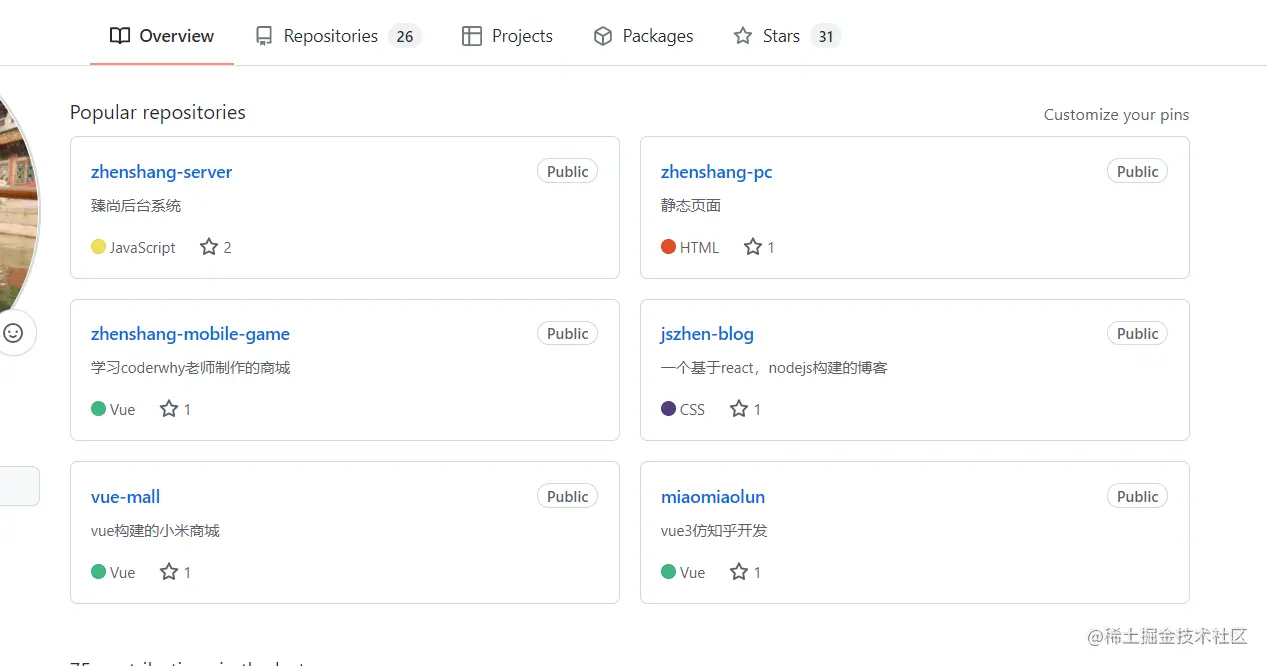
Task: Click Public badge on zhenshang-server
Action: click(x=568, y=171)
